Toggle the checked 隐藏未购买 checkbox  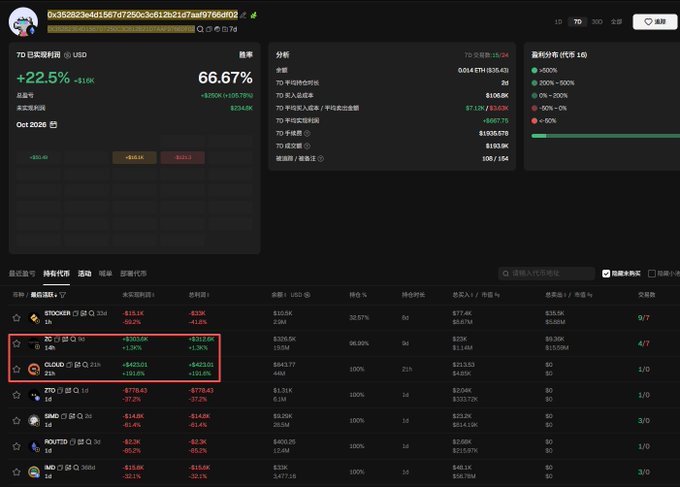(x=606, y=273)
